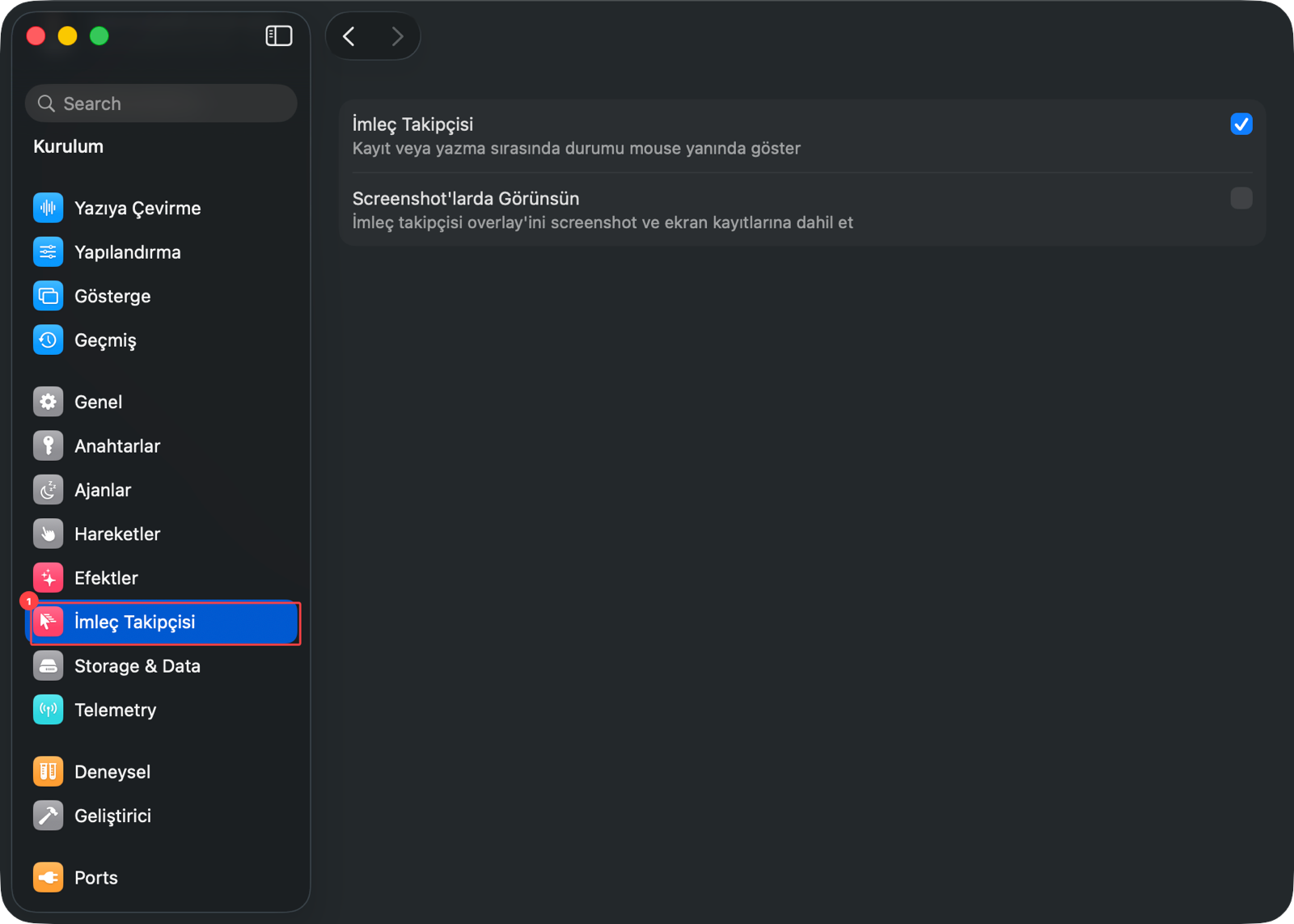Select the Geçmiş clock icon

[x=49, y=340]
